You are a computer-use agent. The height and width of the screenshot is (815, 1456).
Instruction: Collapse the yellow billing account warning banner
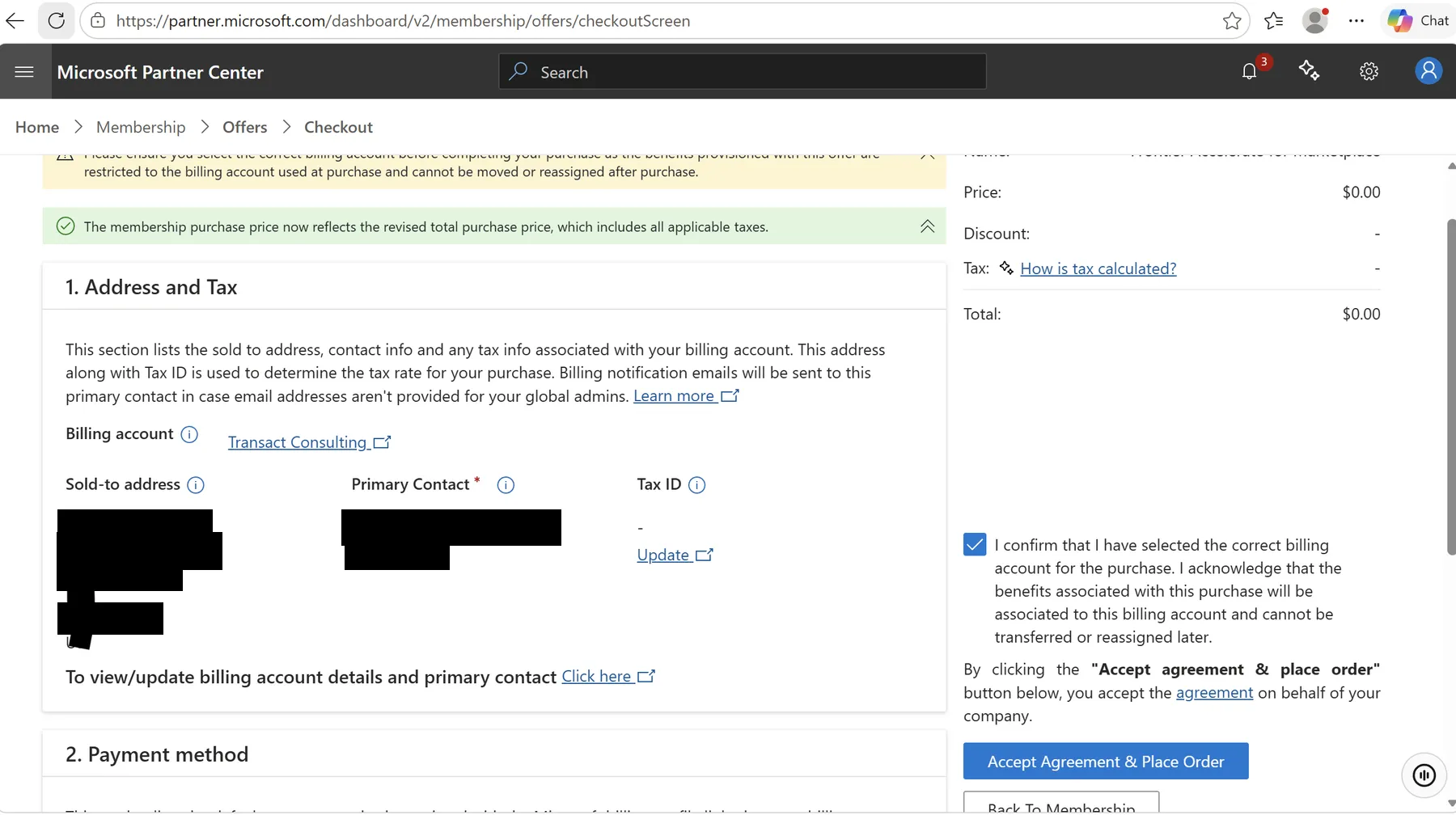pos(928,155)
